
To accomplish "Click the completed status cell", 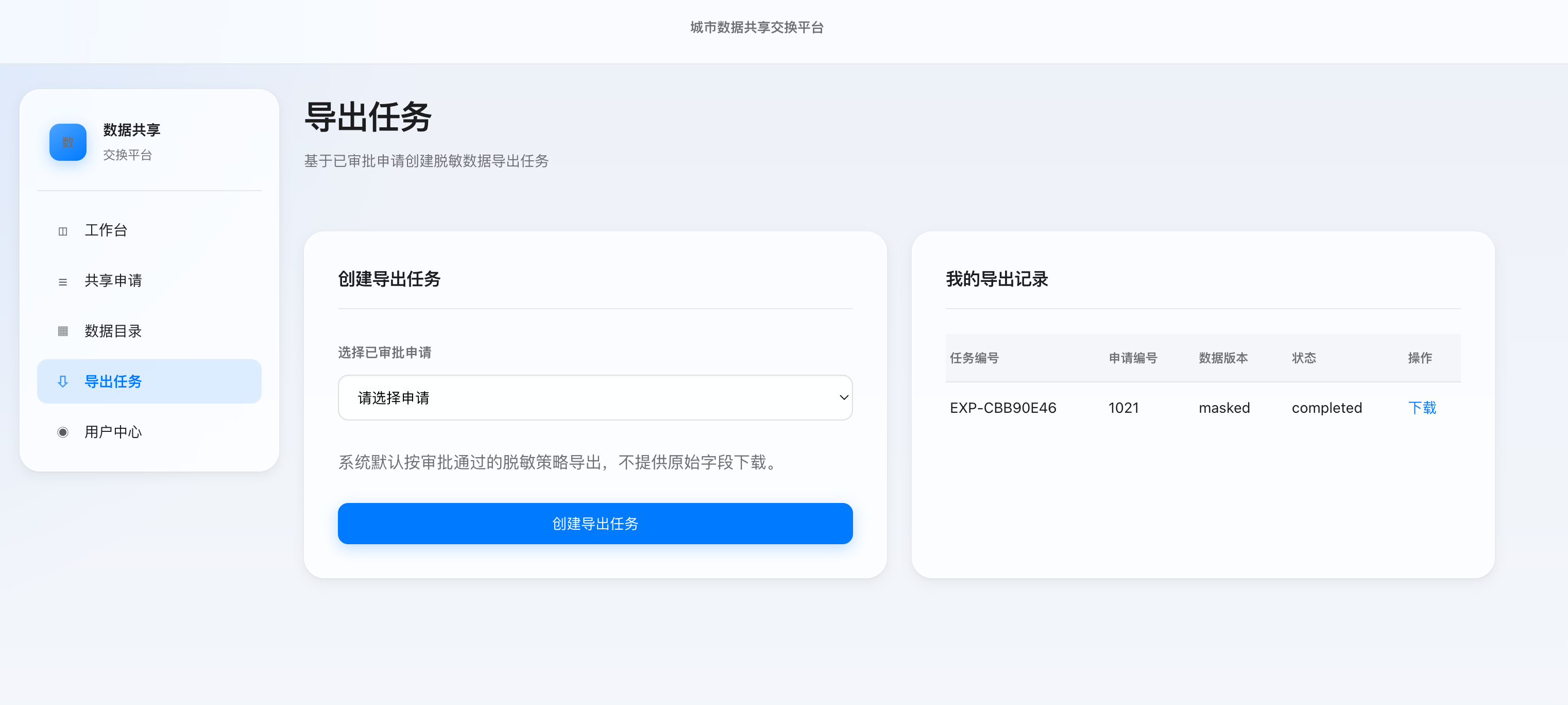I will [1327, 408].
